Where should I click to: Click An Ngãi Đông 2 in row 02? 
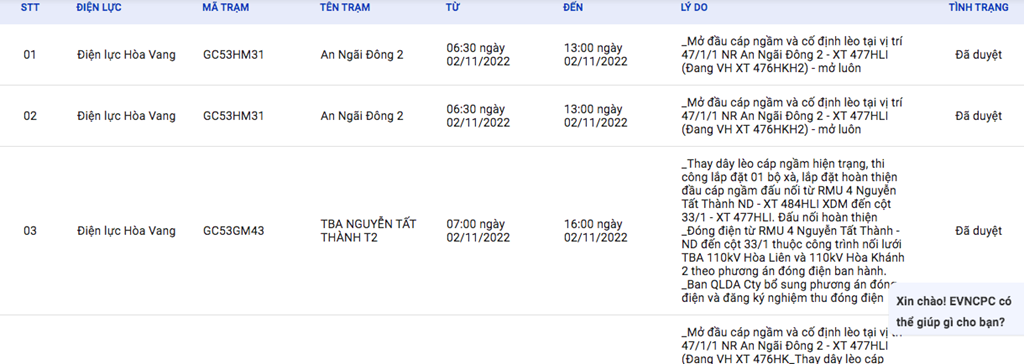coord(362,116)
